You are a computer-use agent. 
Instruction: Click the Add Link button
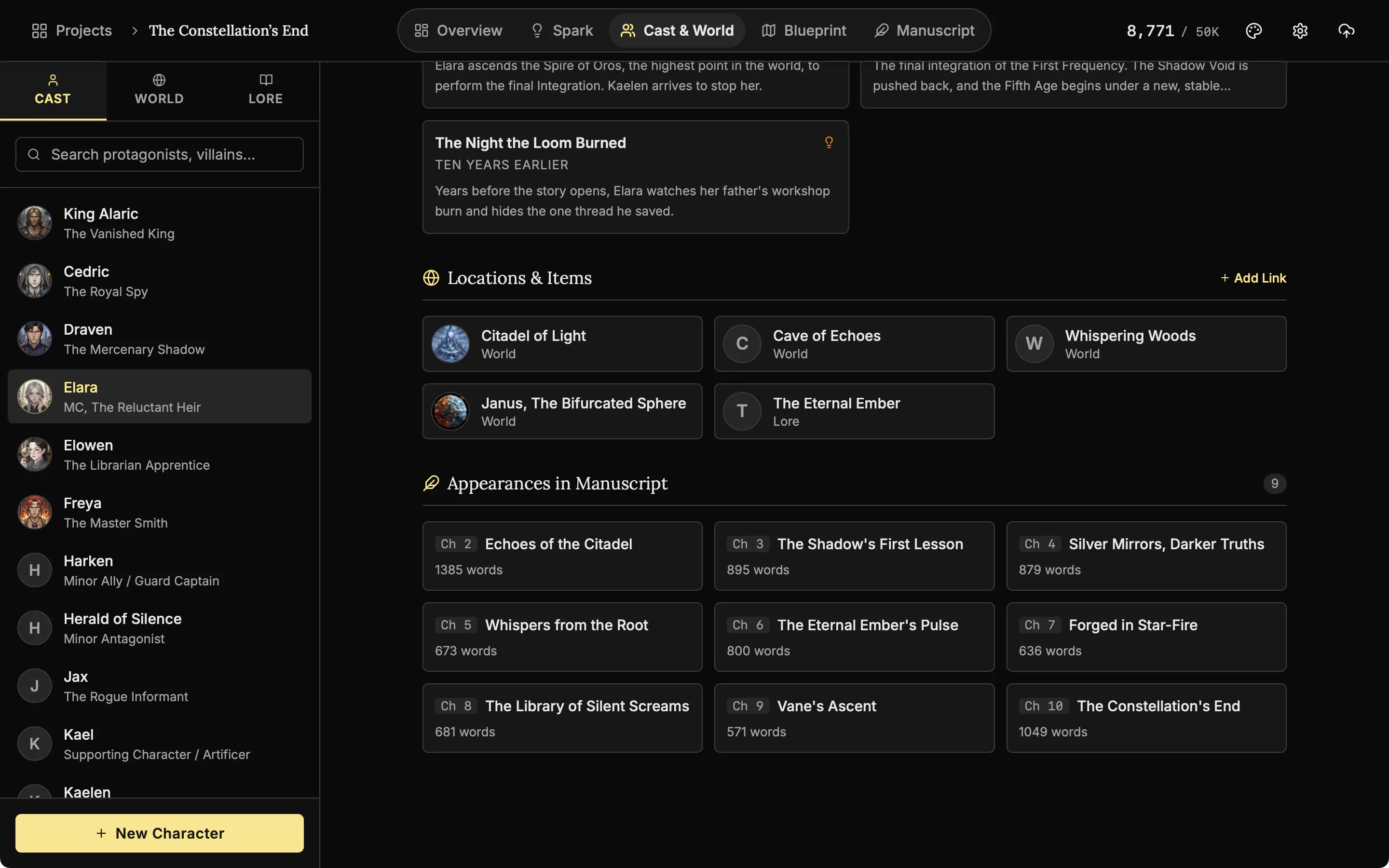1253,278
